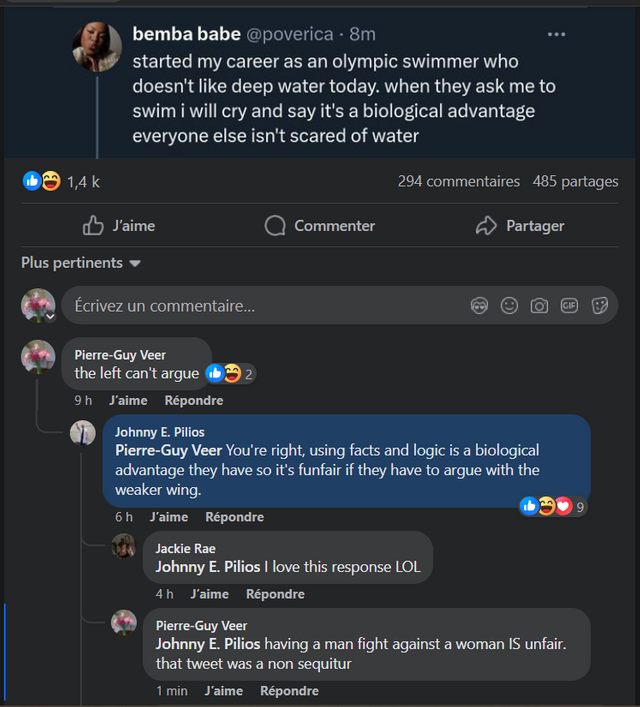This screenshot has width=640, height=707.
Task: Click the Partager share button
Action: (520, 226)
